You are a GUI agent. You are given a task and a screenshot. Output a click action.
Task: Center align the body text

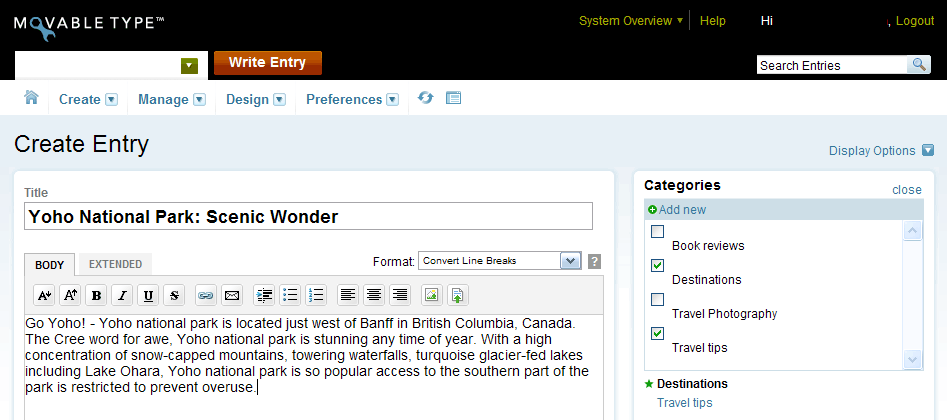tap(373, 295)
